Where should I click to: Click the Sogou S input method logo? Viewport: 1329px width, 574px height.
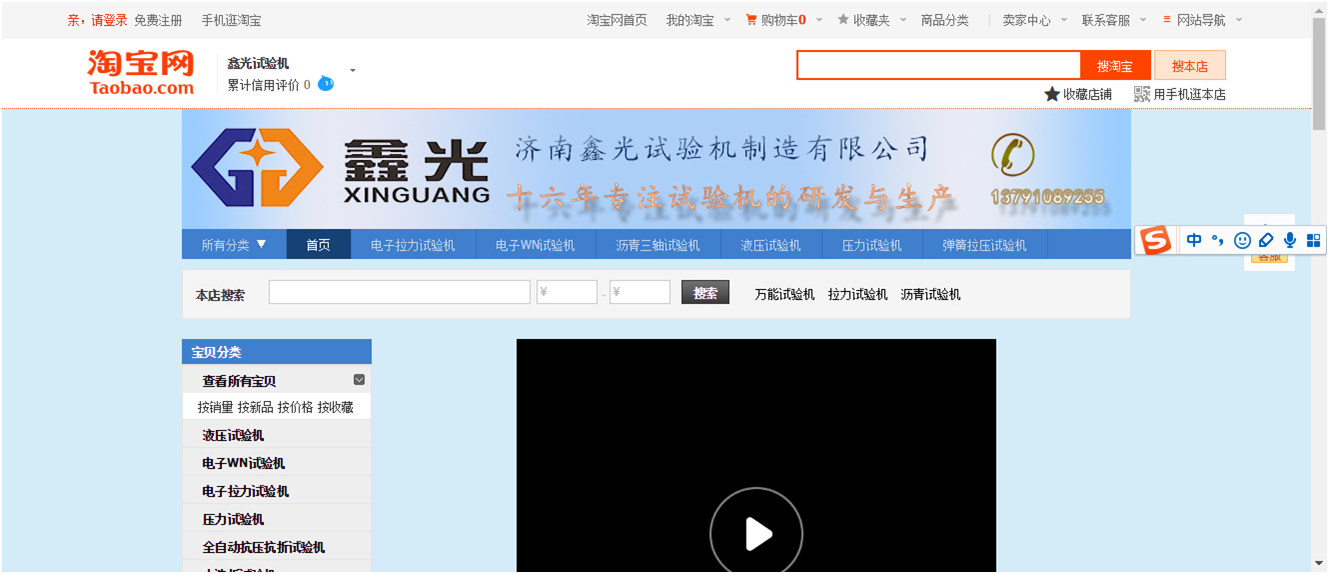click(x=1157, y=241)
